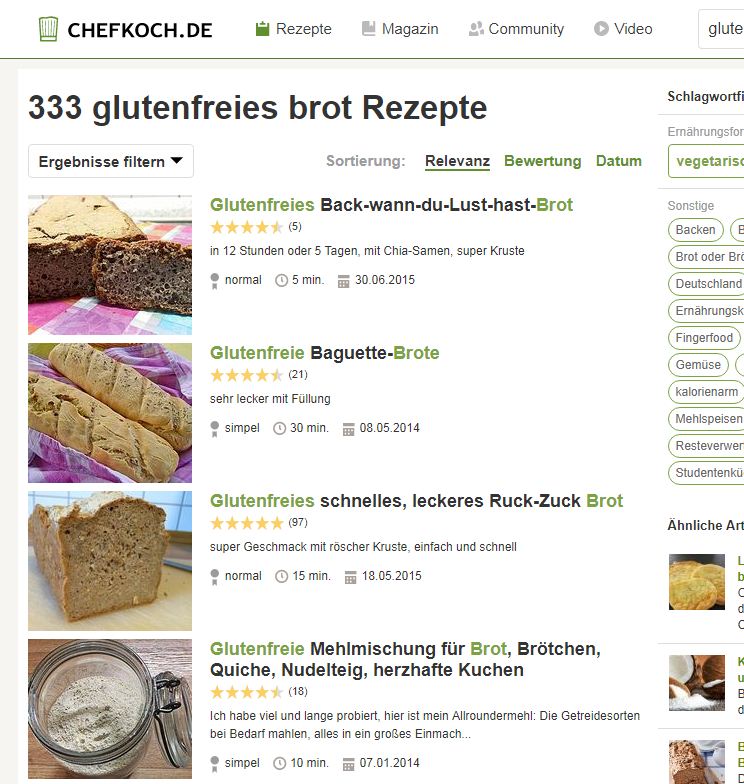Screen dimensions: 744x784
Task: Select the Relevanz sorting option
Action: [457, 161]
